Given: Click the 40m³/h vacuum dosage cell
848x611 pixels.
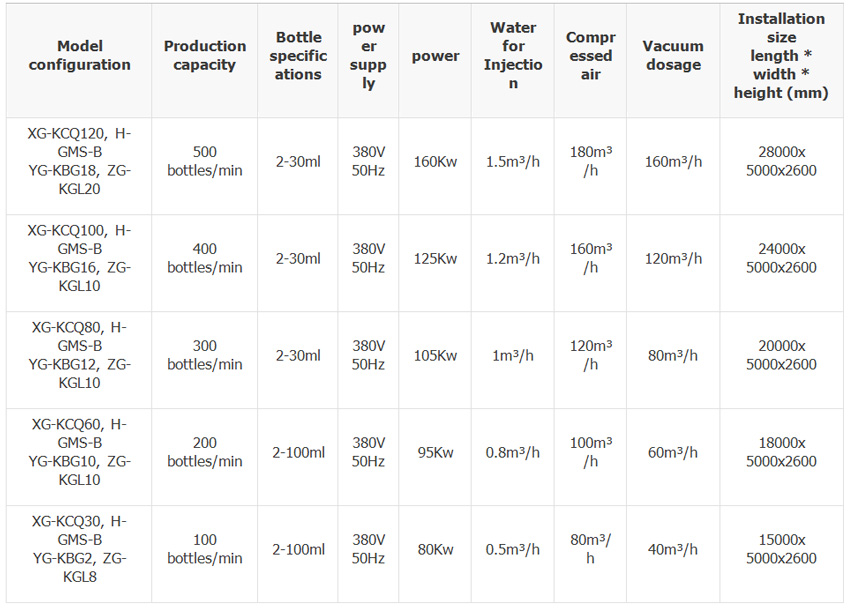Looking at the screenshot, I should coord(673,550).
